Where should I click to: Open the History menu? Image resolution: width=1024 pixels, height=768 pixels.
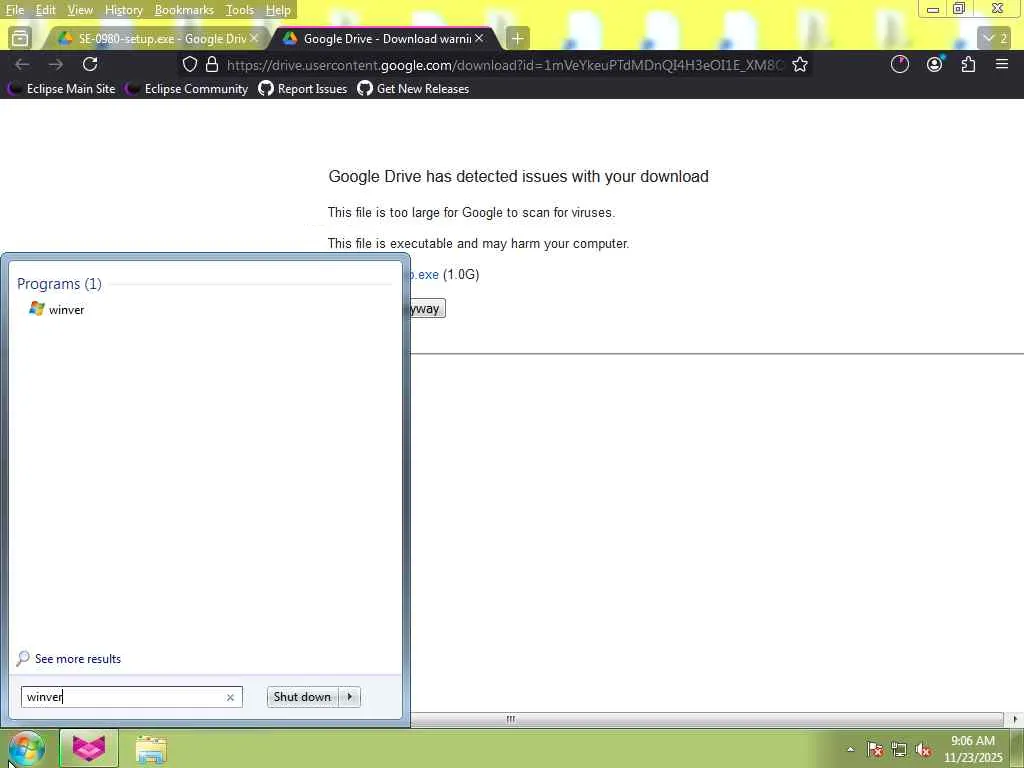click(123, 10)
